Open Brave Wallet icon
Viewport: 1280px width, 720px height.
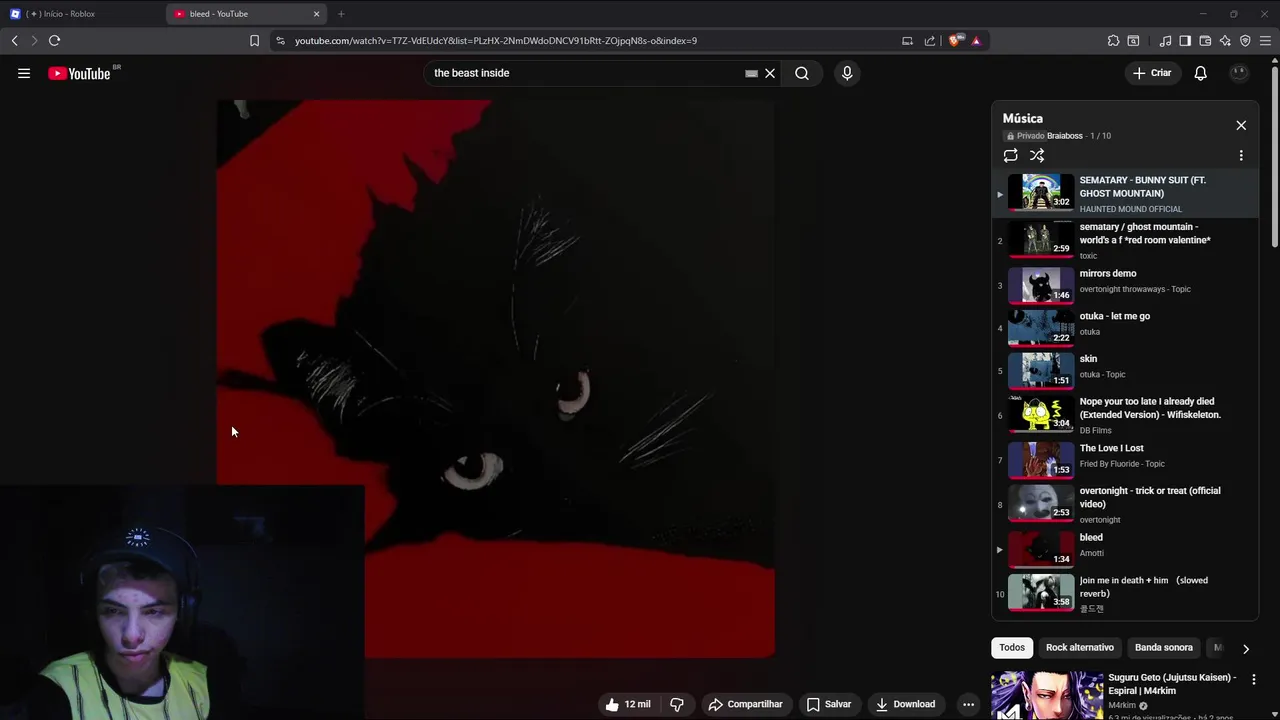(1205, 41)
